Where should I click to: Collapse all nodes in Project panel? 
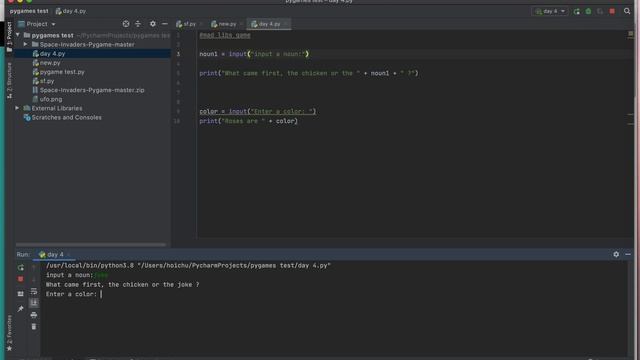[x=138, y=24]
